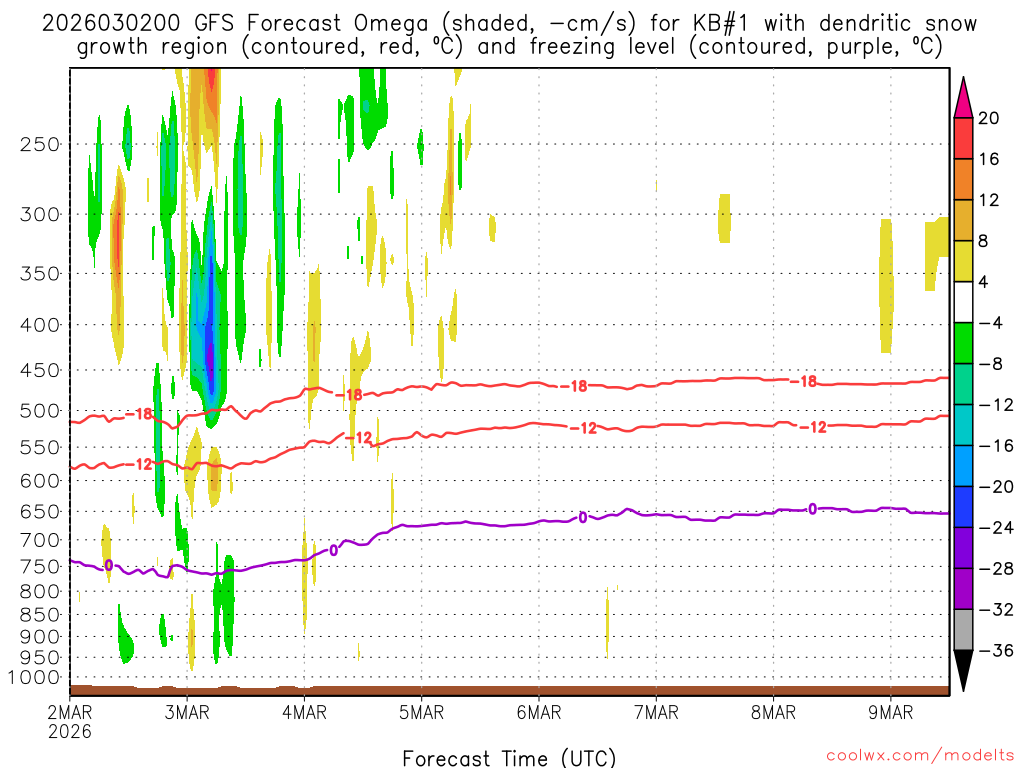Click the 850 pressure level label
This screenshot has width=1024, height=768.
(40, 615)
